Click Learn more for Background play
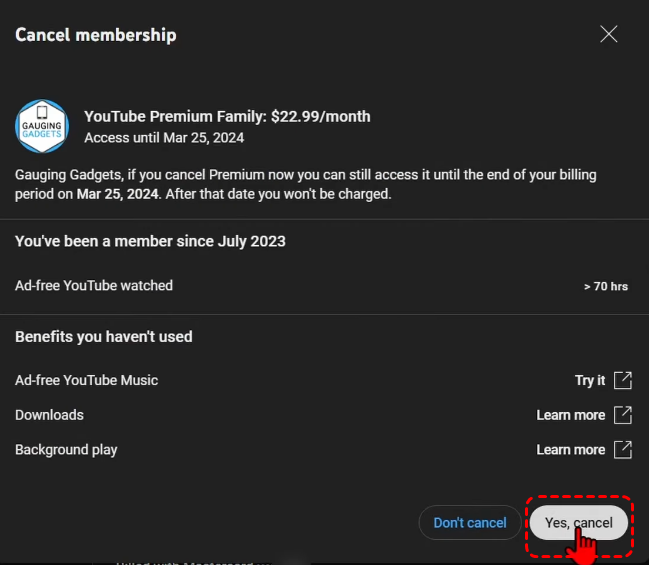Image resolution: width=649 pixels, height=565 pixels. coord(571,450)
